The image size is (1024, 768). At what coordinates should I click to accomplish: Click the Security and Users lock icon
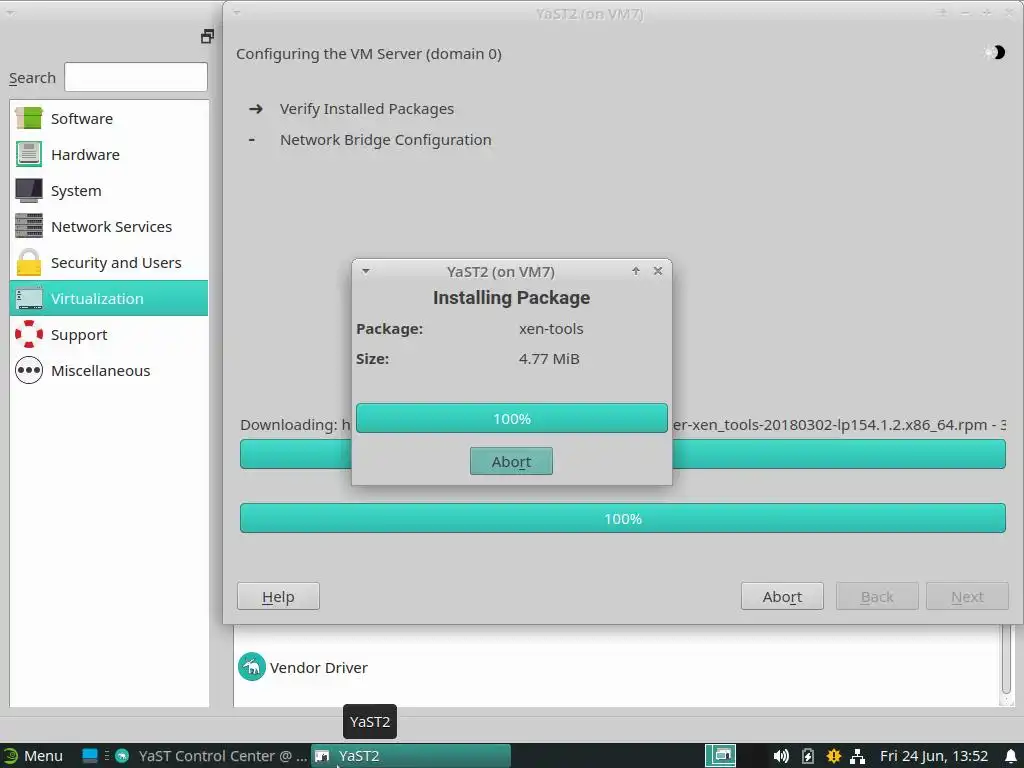point(29,262)
